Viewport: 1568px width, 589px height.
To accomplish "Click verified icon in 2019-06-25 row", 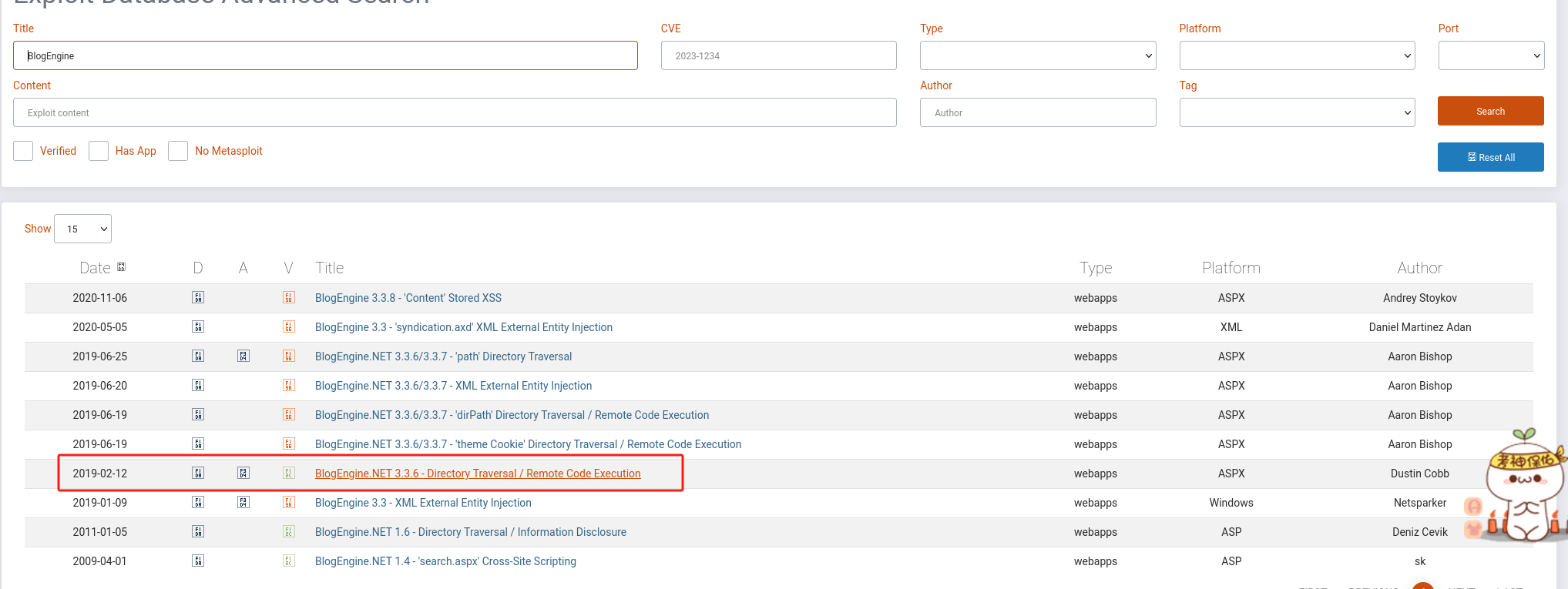I will point(289,356).
